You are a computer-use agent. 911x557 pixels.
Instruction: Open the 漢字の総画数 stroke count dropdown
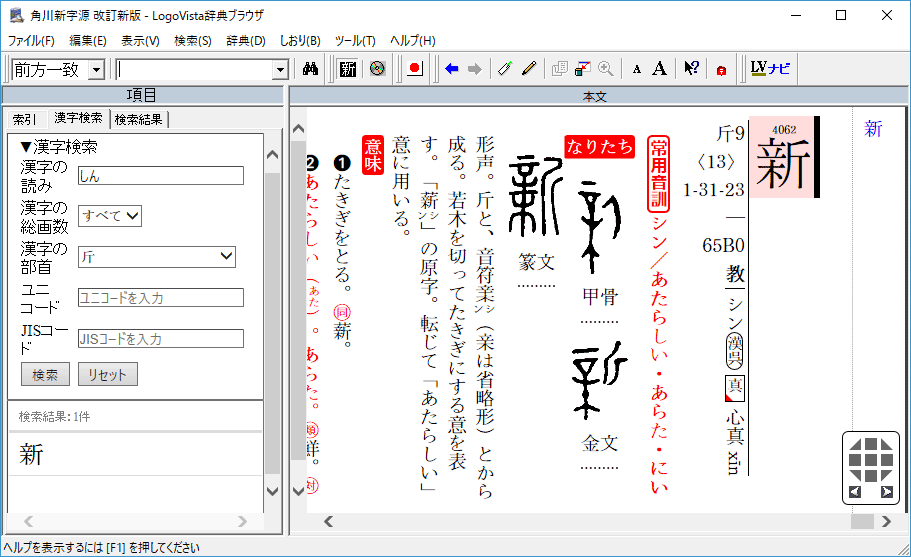click(x=111, y=216)
